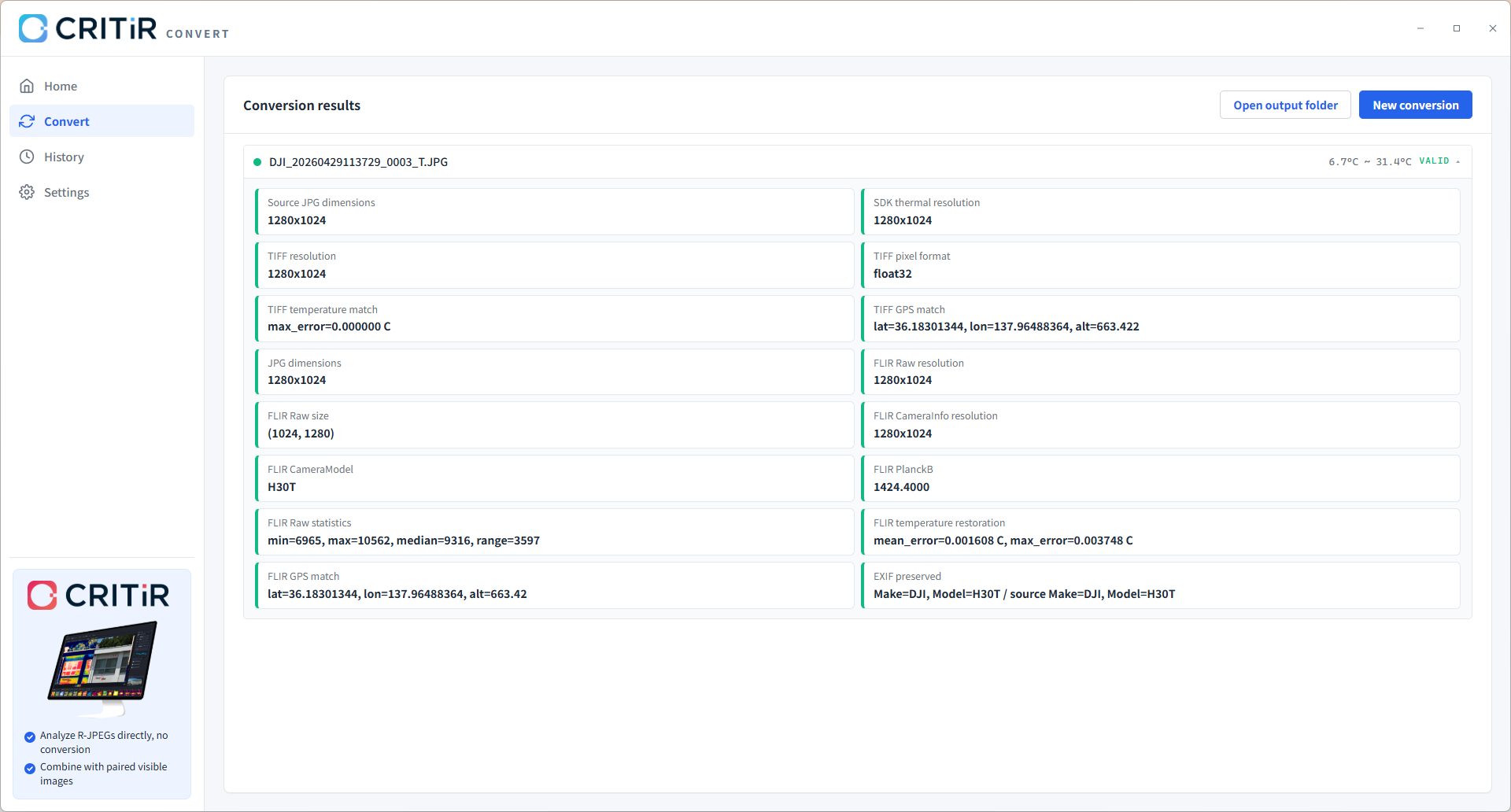Image resolution: width=1511 pixels, height=812 pixels.
Task: Click EXIF preserved Make=DJI value
Action: click(1024, 594)
